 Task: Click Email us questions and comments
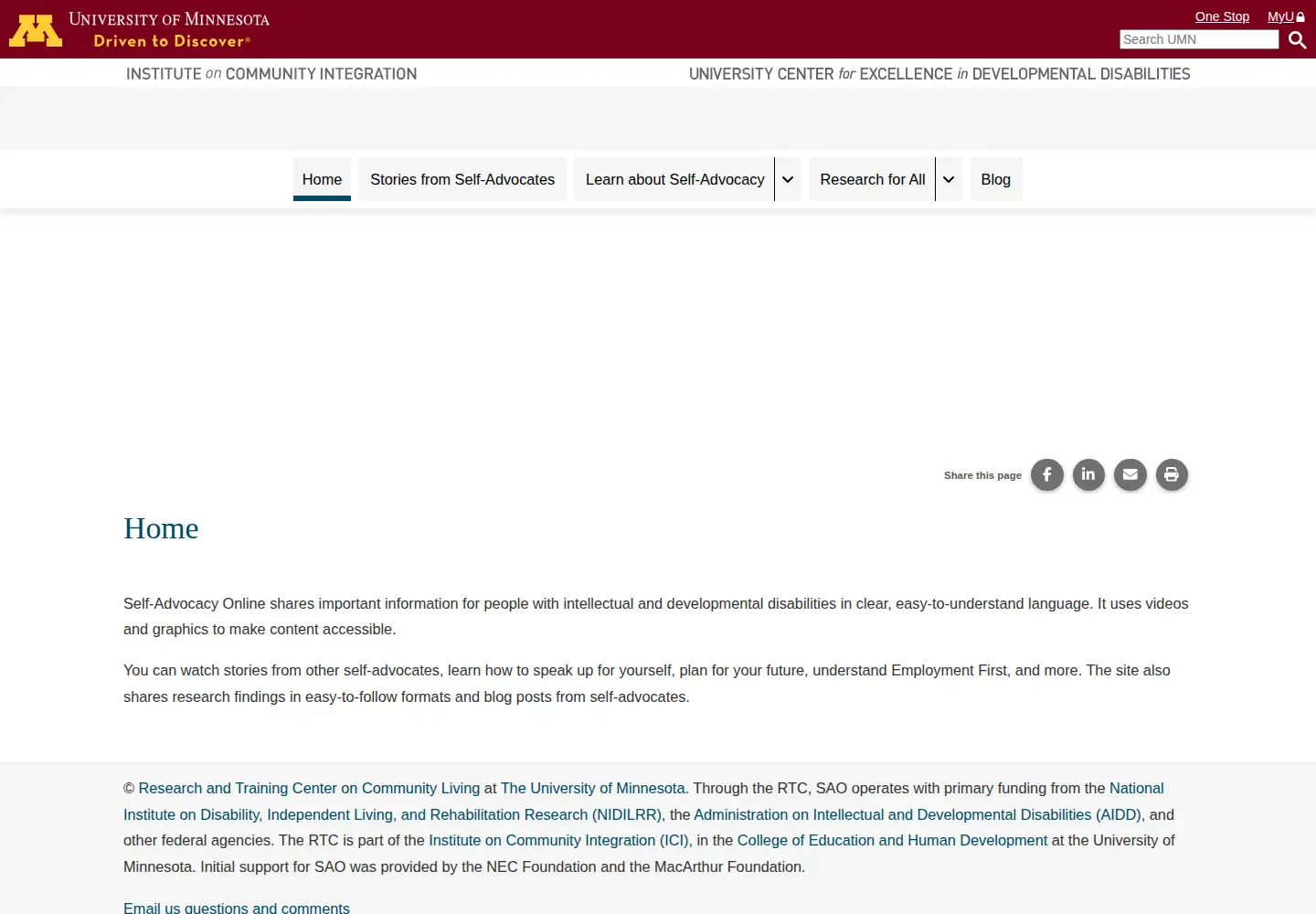point(237,908)
